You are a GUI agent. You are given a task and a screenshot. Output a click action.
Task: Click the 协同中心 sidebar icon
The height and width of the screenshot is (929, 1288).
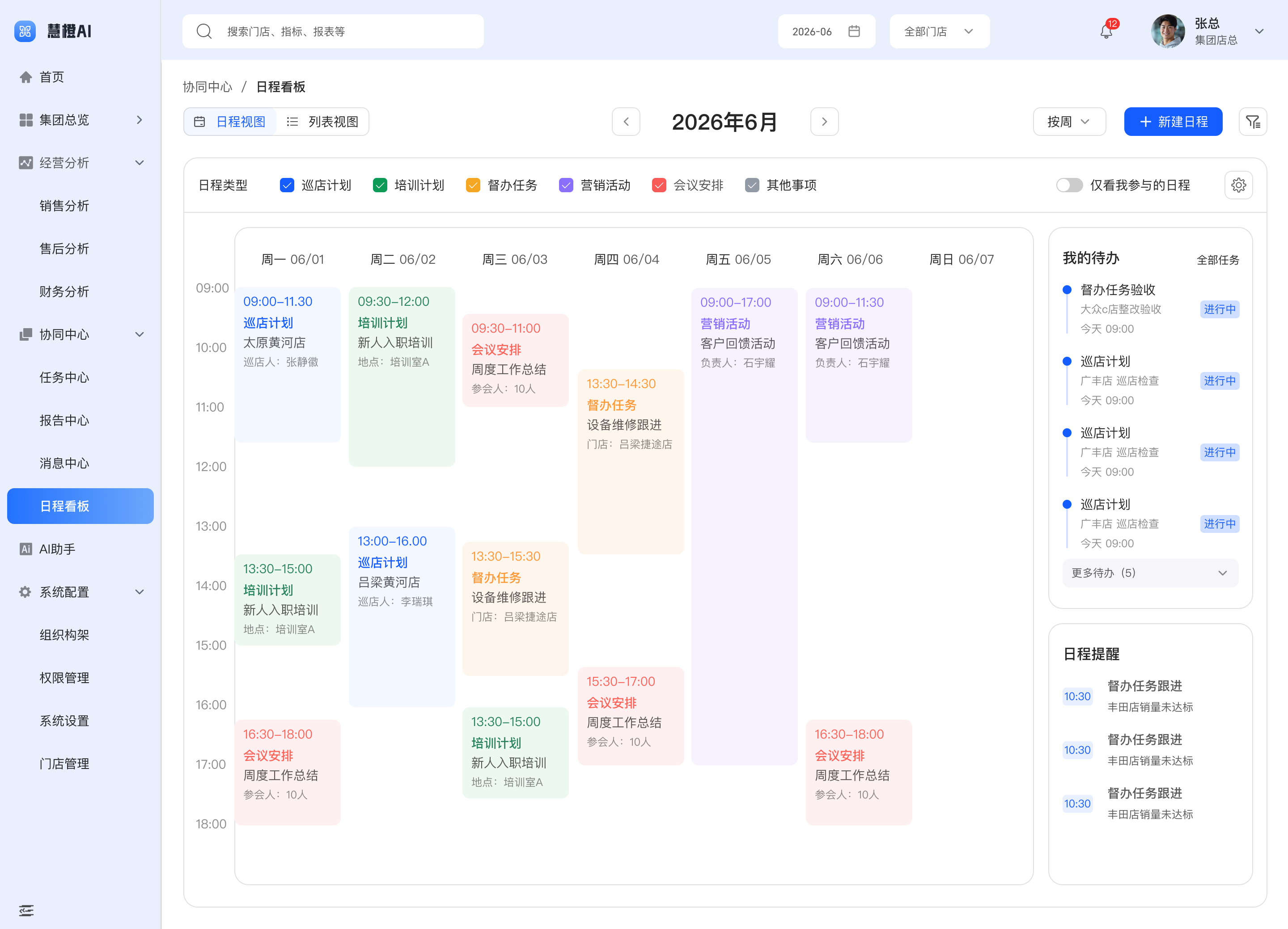pos(25,334)
